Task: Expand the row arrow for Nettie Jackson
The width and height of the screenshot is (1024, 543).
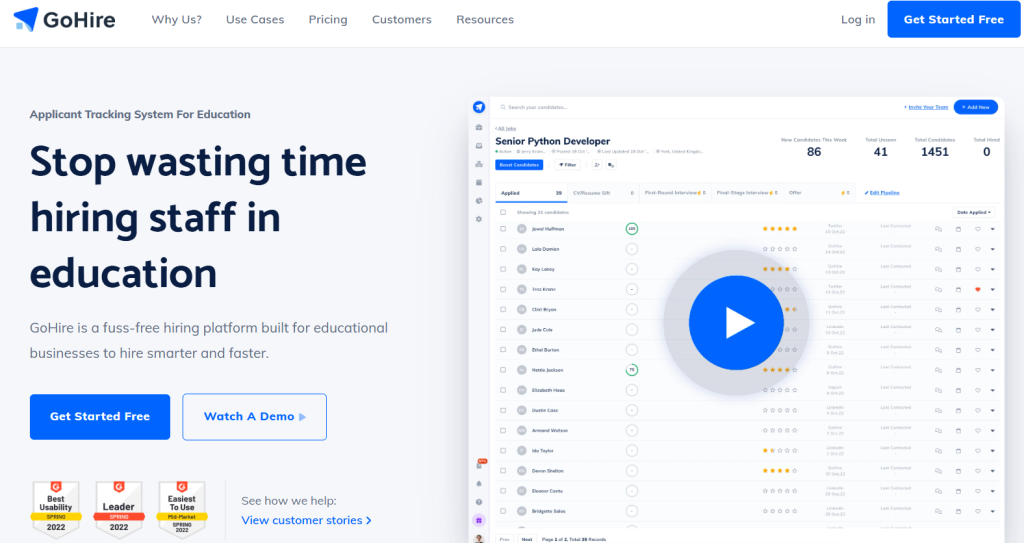Action: tap(993, 370)
